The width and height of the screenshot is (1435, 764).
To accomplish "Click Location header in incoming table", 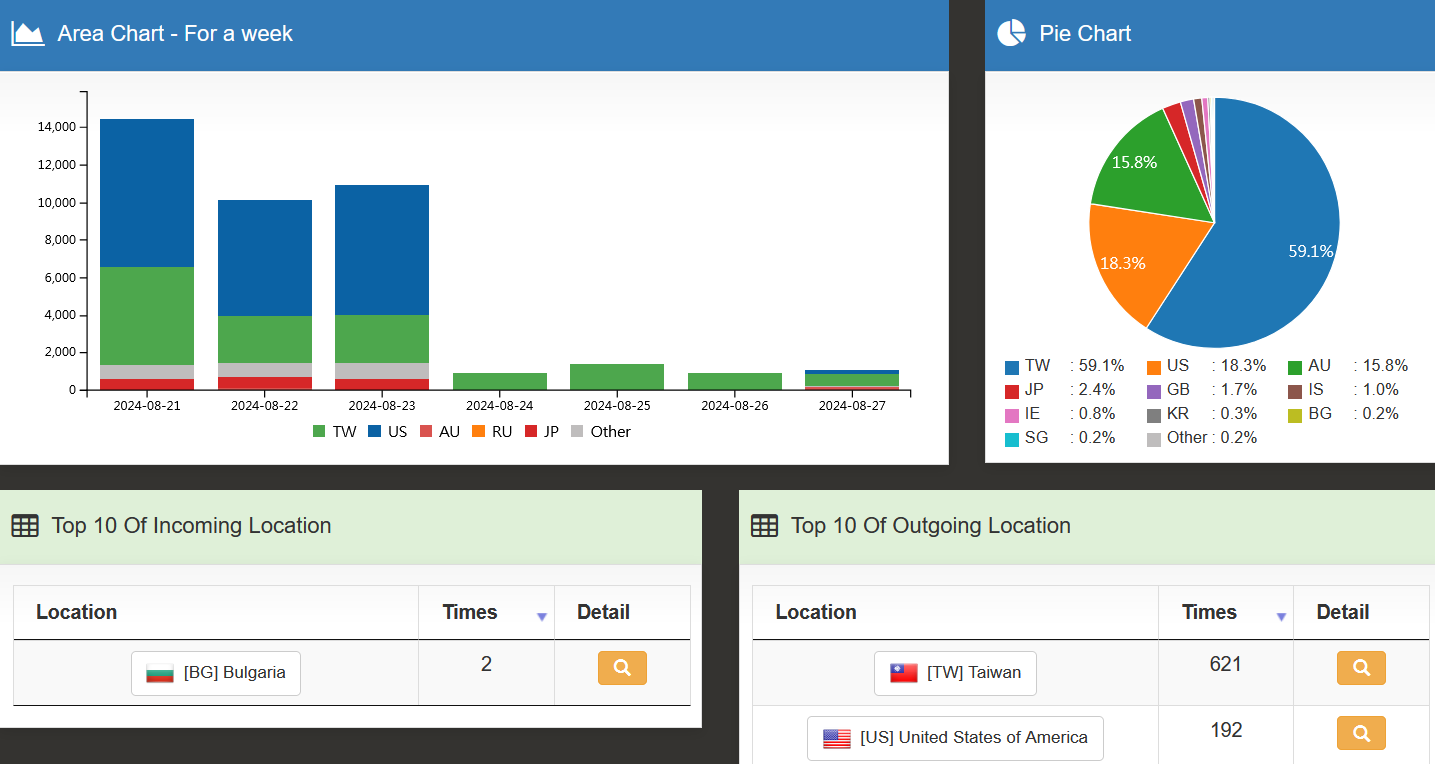I will 76,612.
